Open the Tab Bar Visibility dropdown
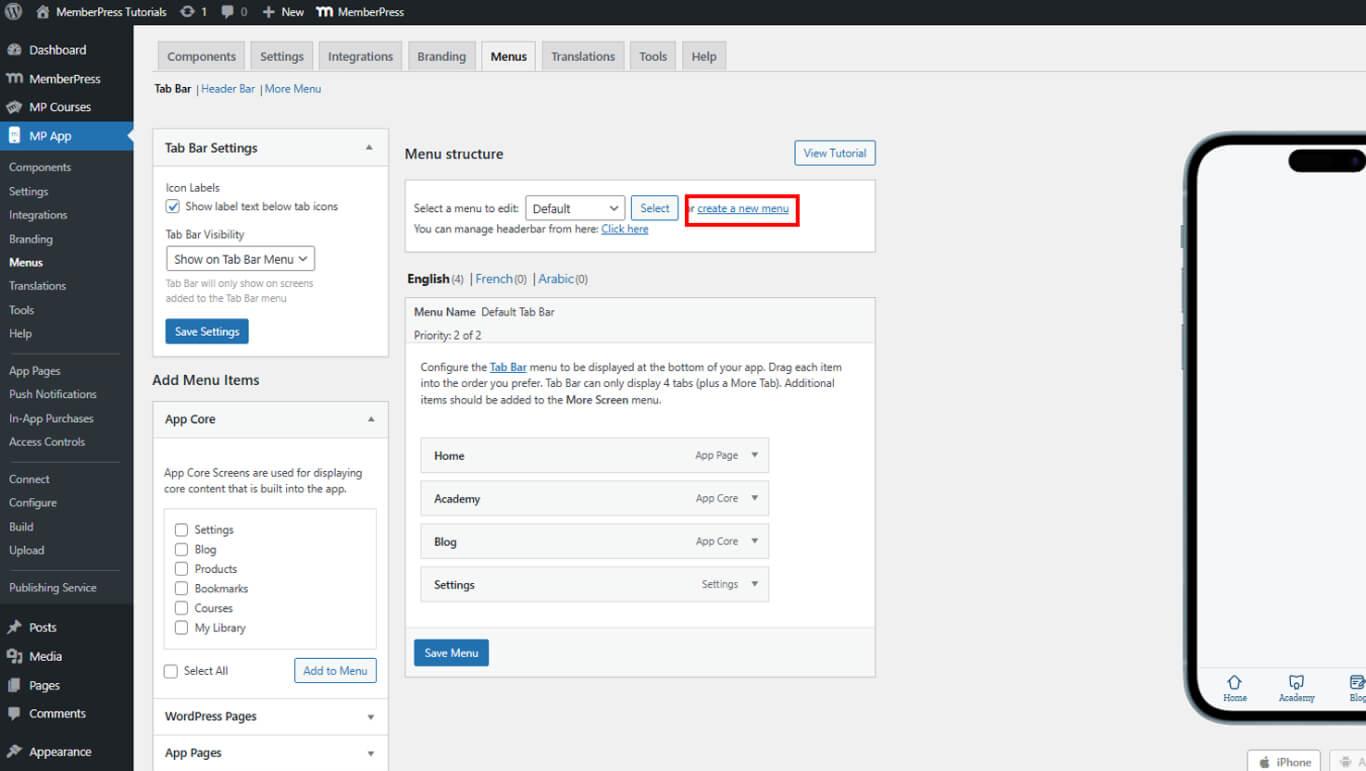The height and width of the screenshot is (771, 1366). [240, 259]
